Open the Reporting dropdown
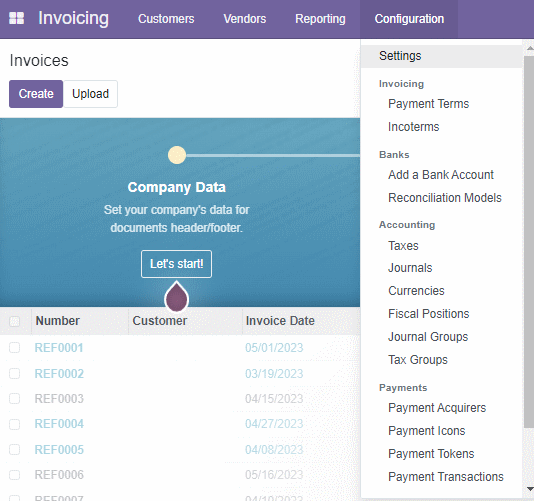The image size is (534, 501). (x=320, y=19)
